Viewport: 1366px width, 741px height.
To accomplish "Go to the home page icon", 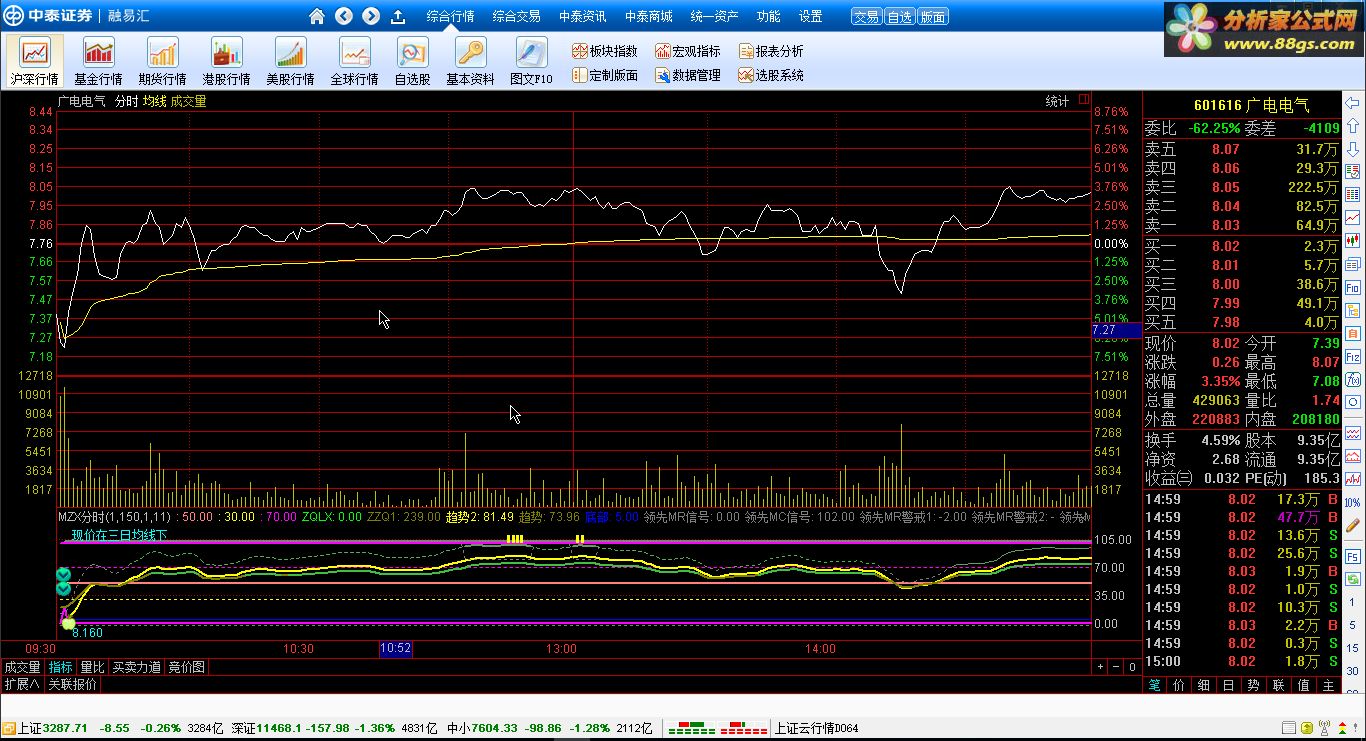I will pyautogui.click(x=317, y=16).
